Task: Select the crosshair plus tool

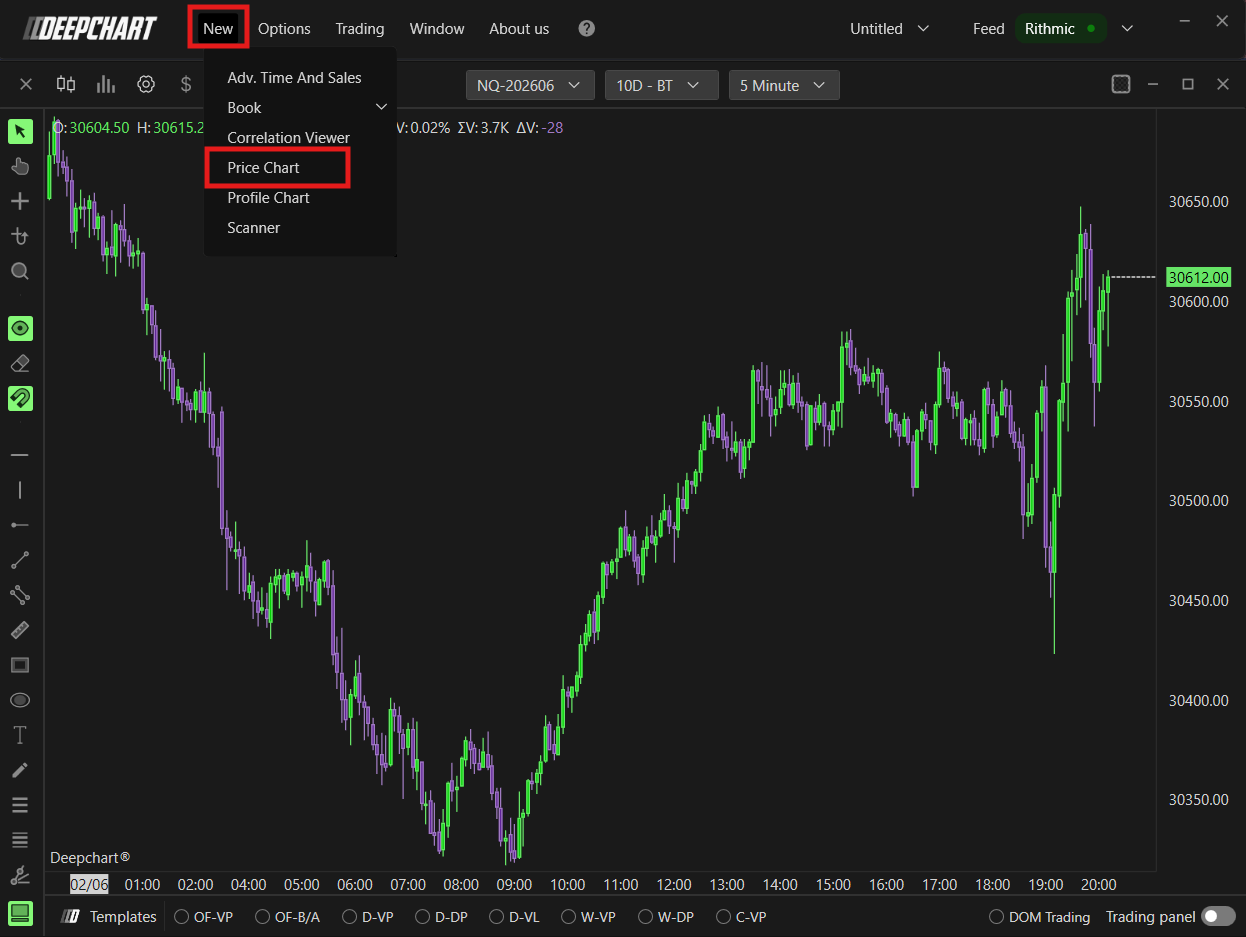Action: [20, 201]
